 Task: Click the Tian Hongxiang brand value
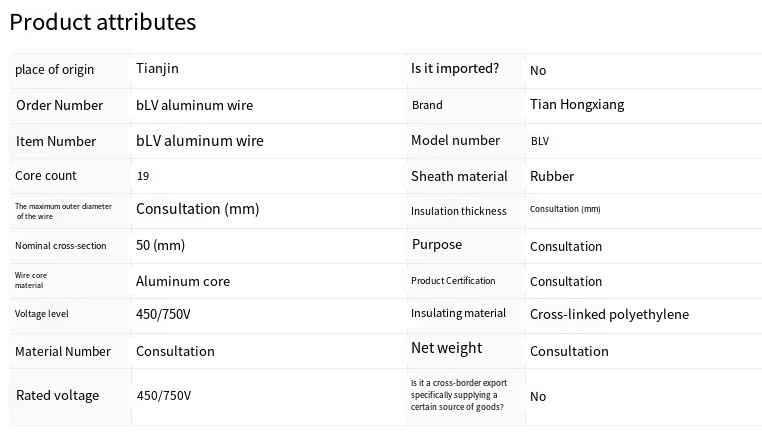pyautogui.click(x=577, y=105)
